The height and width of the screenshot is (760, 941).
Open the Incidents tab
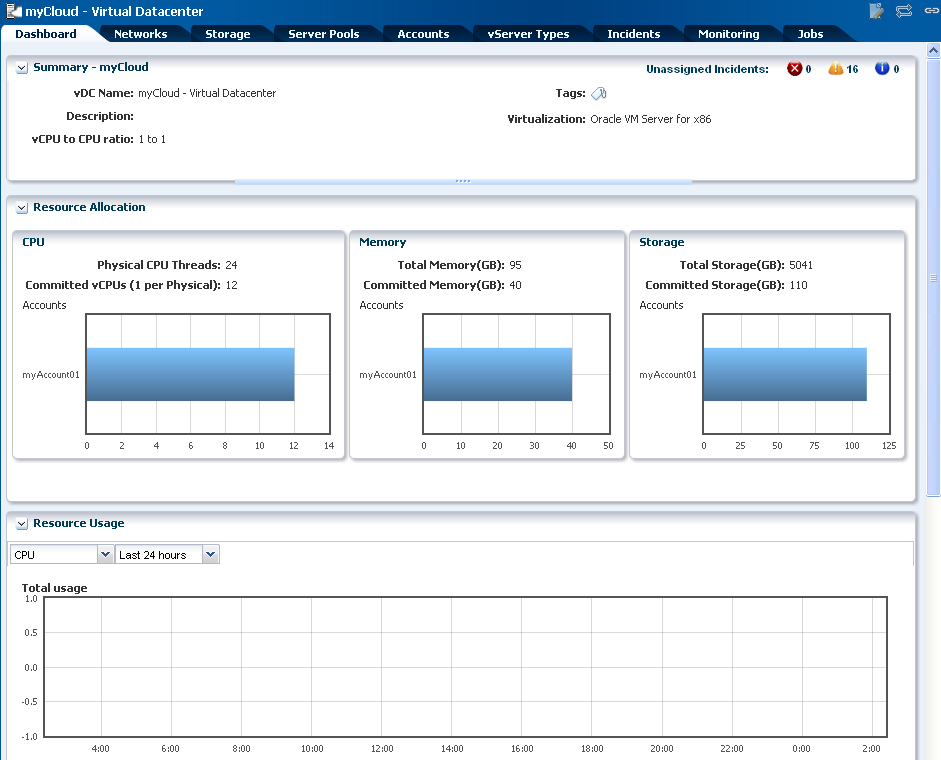click(x=633, y=34)
